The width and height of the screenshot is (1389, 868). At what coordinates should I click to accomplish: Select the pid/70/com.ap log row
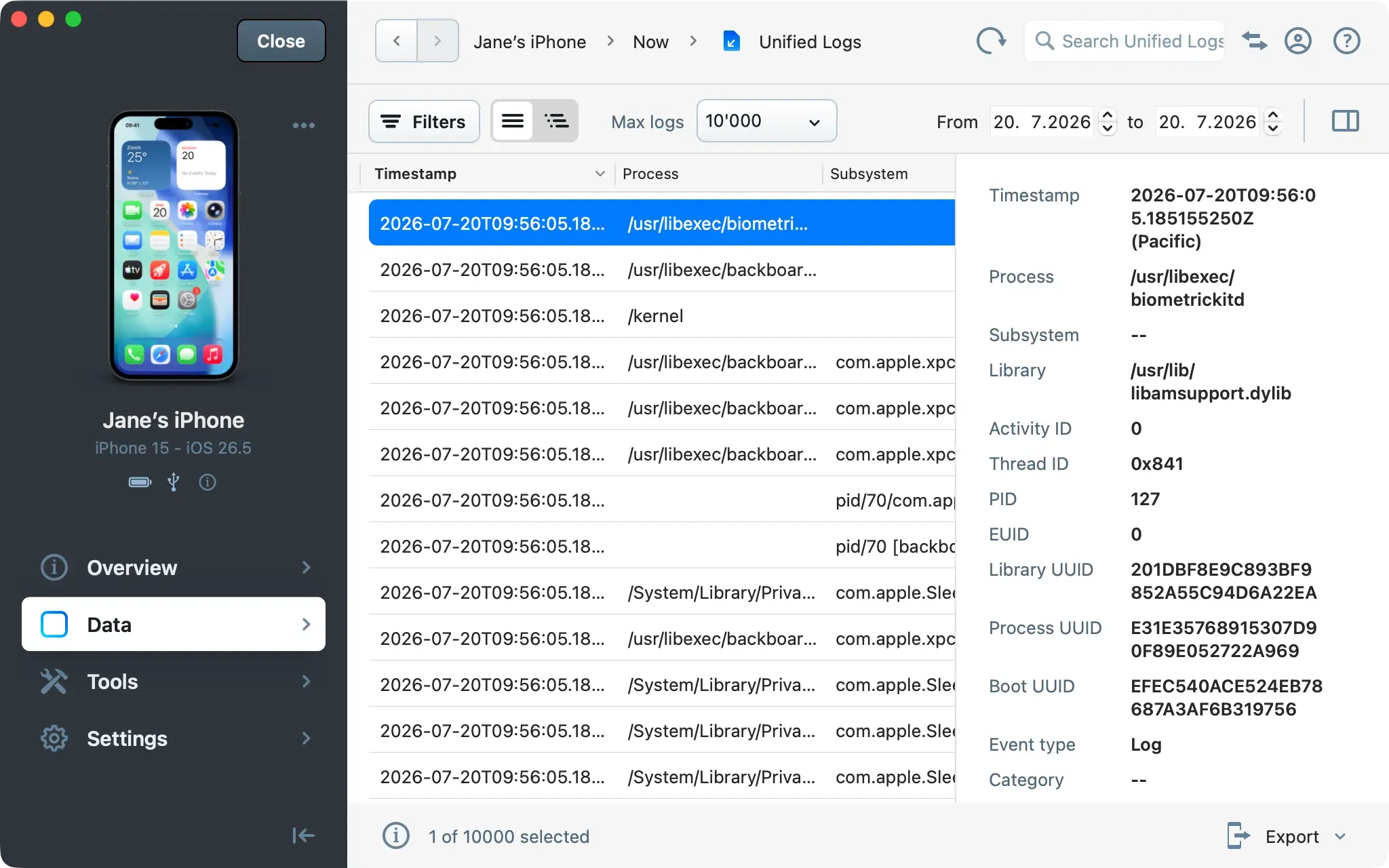pyautogui.click(x=662, y=500)
